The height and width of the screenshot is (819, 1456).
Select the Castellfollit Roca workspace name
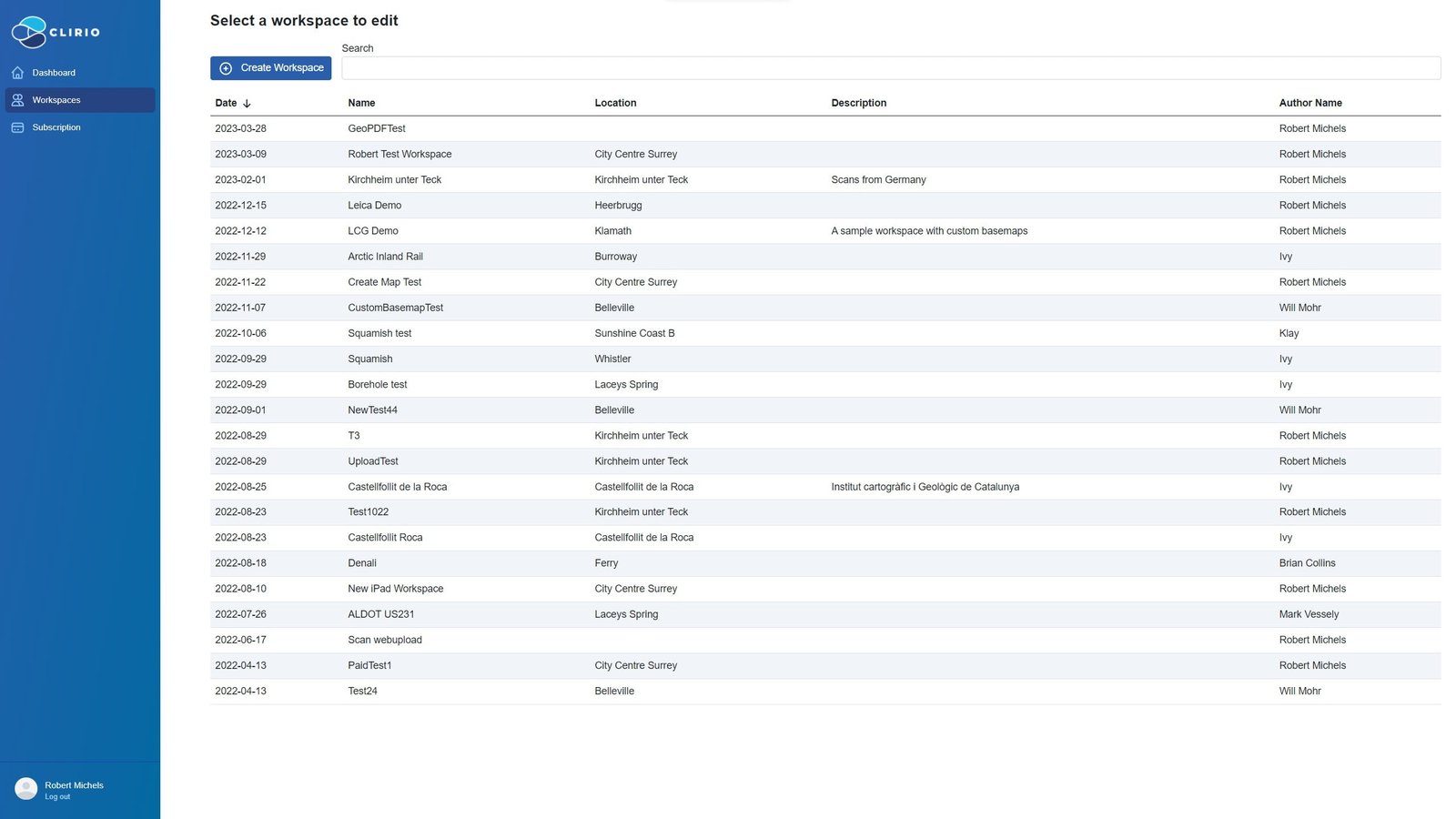385,538
